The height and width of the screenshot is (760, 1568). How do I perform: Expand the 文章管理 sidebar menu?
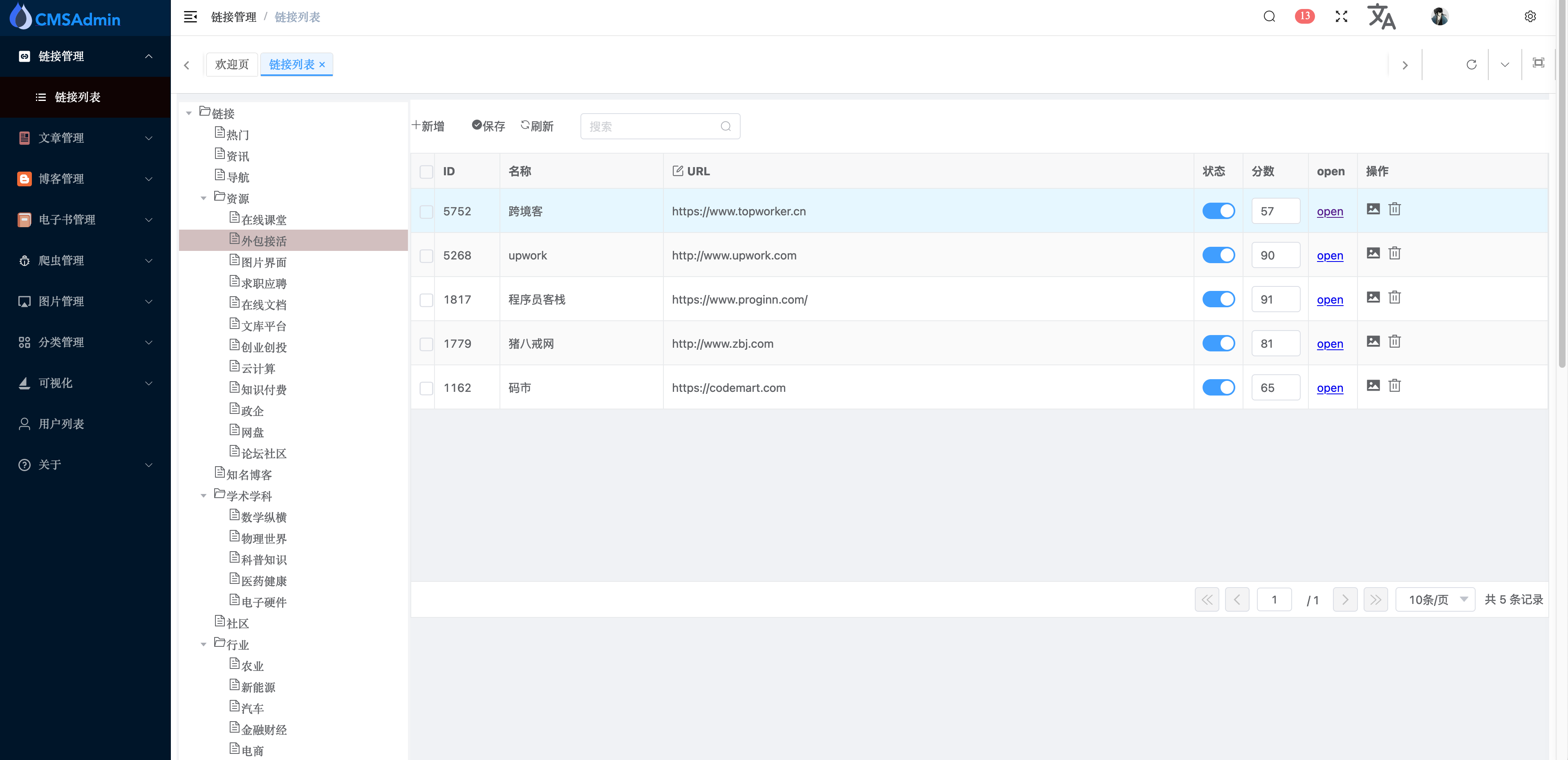85,138
